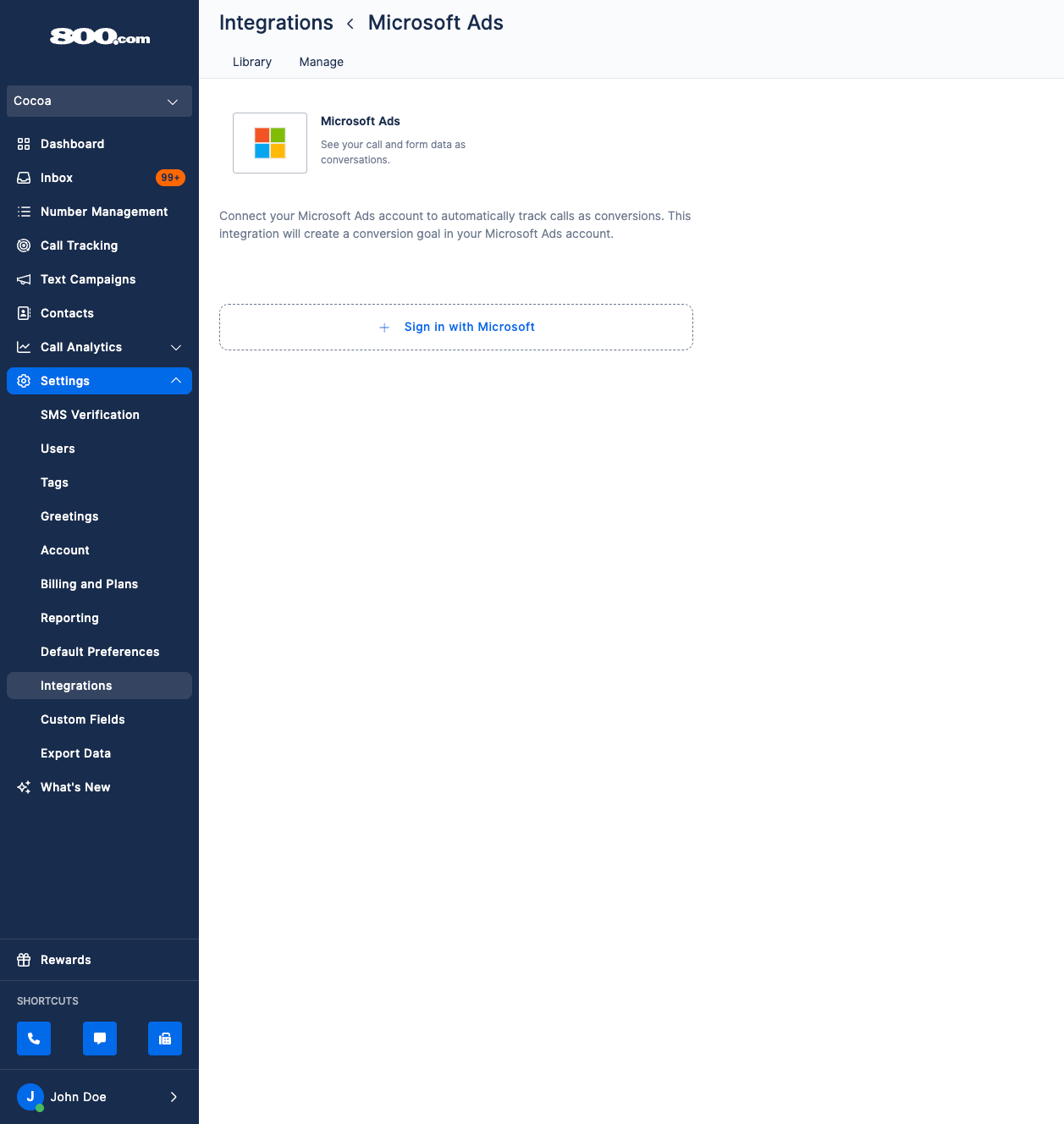Viewport: 1064px width, 1124px height.
Task: Click the fax shortcut icon
Action: pos(165,1039)
